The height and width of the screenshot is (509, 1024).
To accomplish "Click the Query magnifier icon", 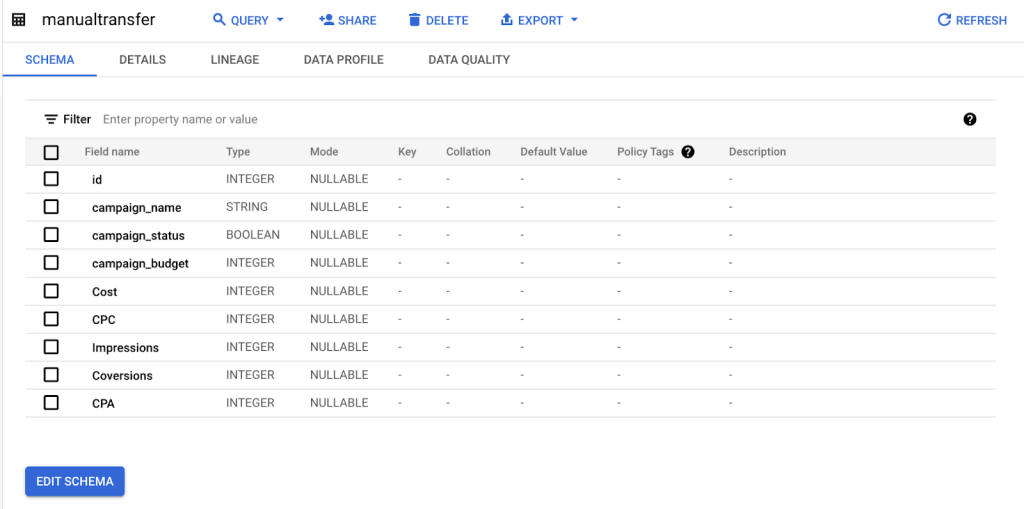I will tap(219, 20).
